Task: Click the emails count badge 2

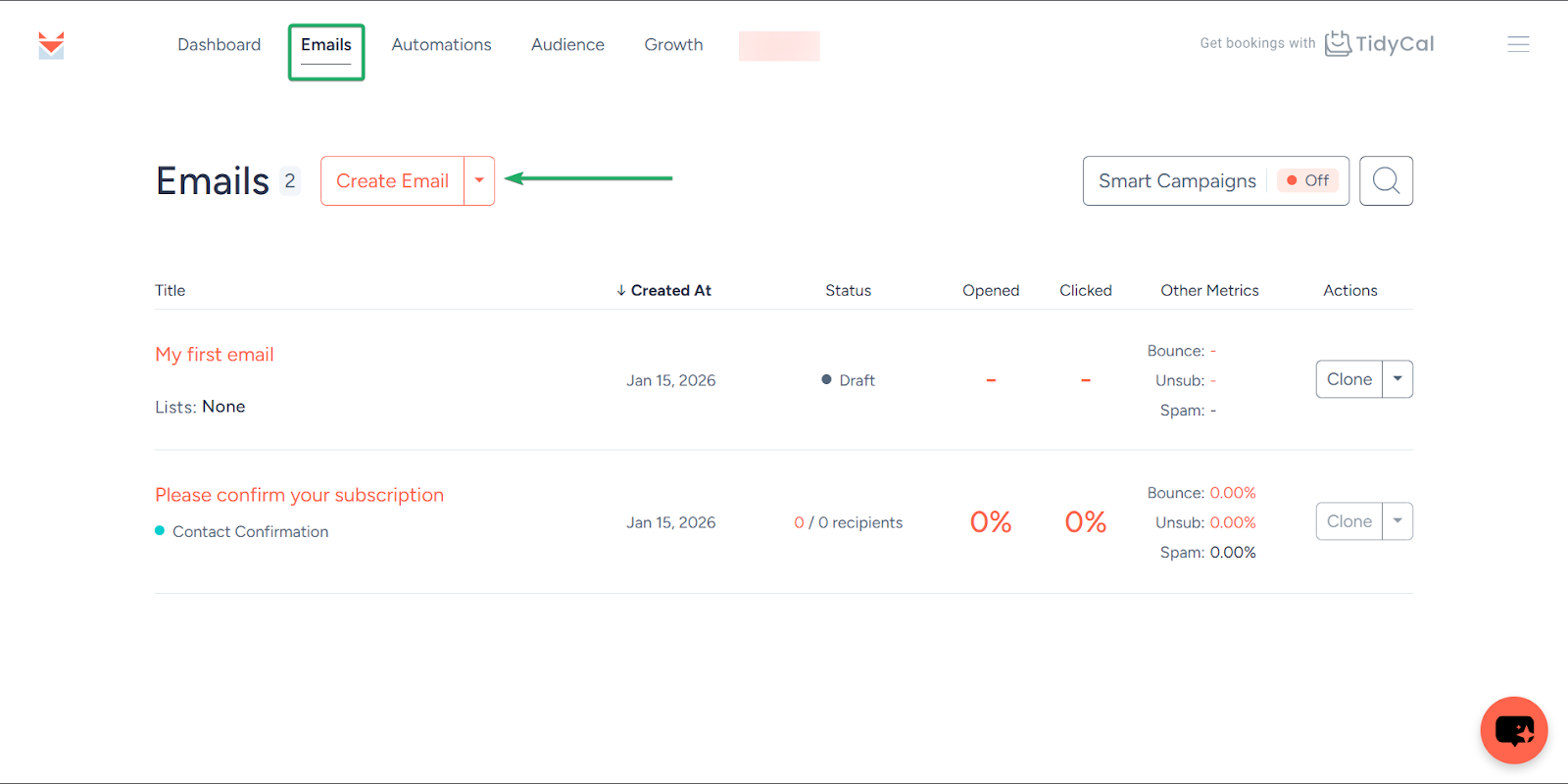Action: [290, 180]
